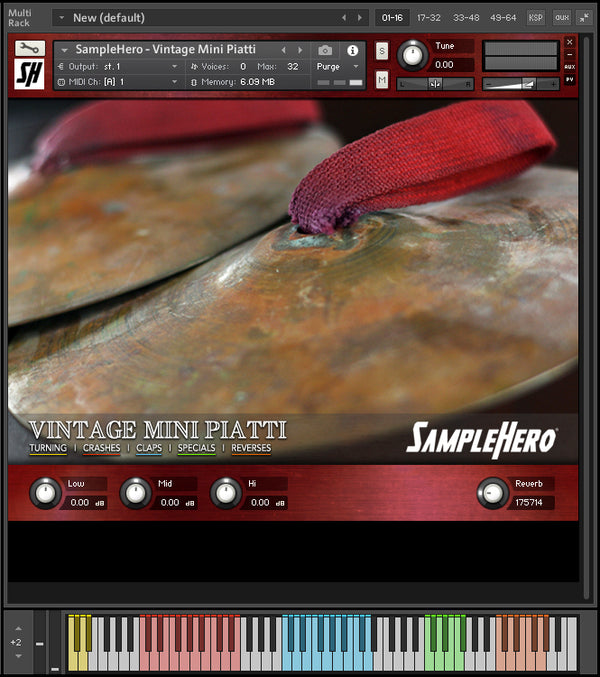This screenshot has height=677, width=600.
Task: Minimize rack view with collapse arrows icon
Action: coord(584,18)
